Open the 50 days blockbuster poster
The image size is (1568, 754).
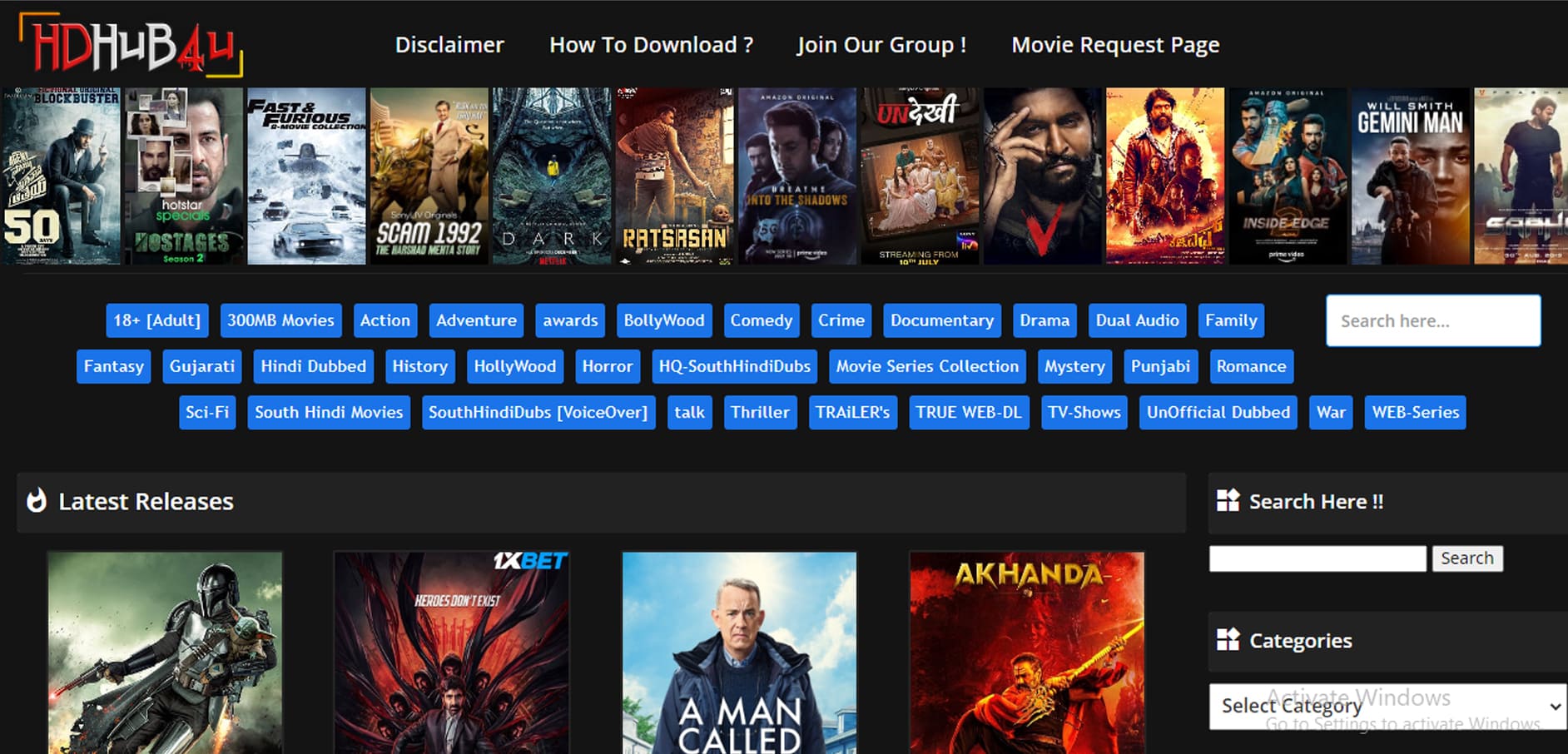coord(61,176)
